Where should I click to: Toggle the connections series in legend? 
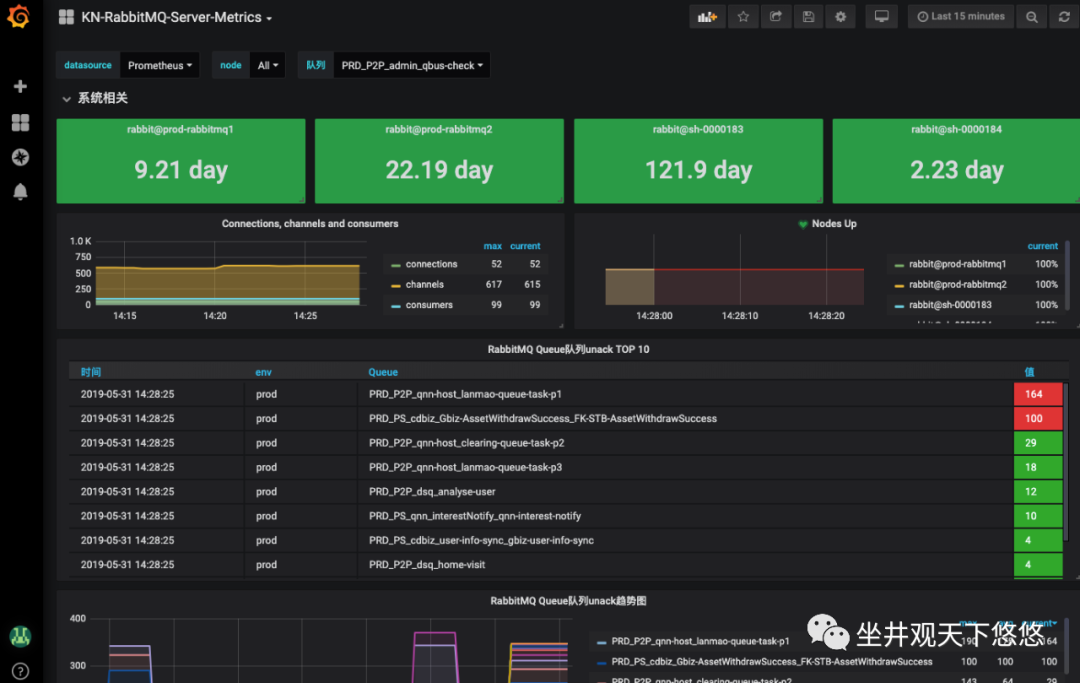coord(430,265)
